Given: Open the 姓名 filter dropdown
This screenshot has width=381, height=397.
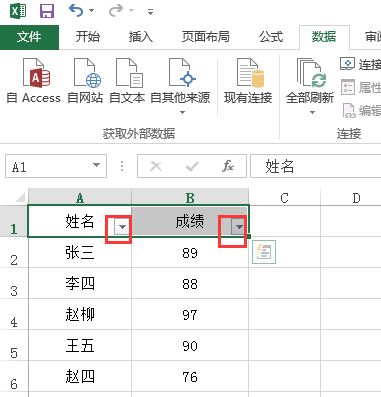Looking at the screenshot, I should (x=122, y=227).
